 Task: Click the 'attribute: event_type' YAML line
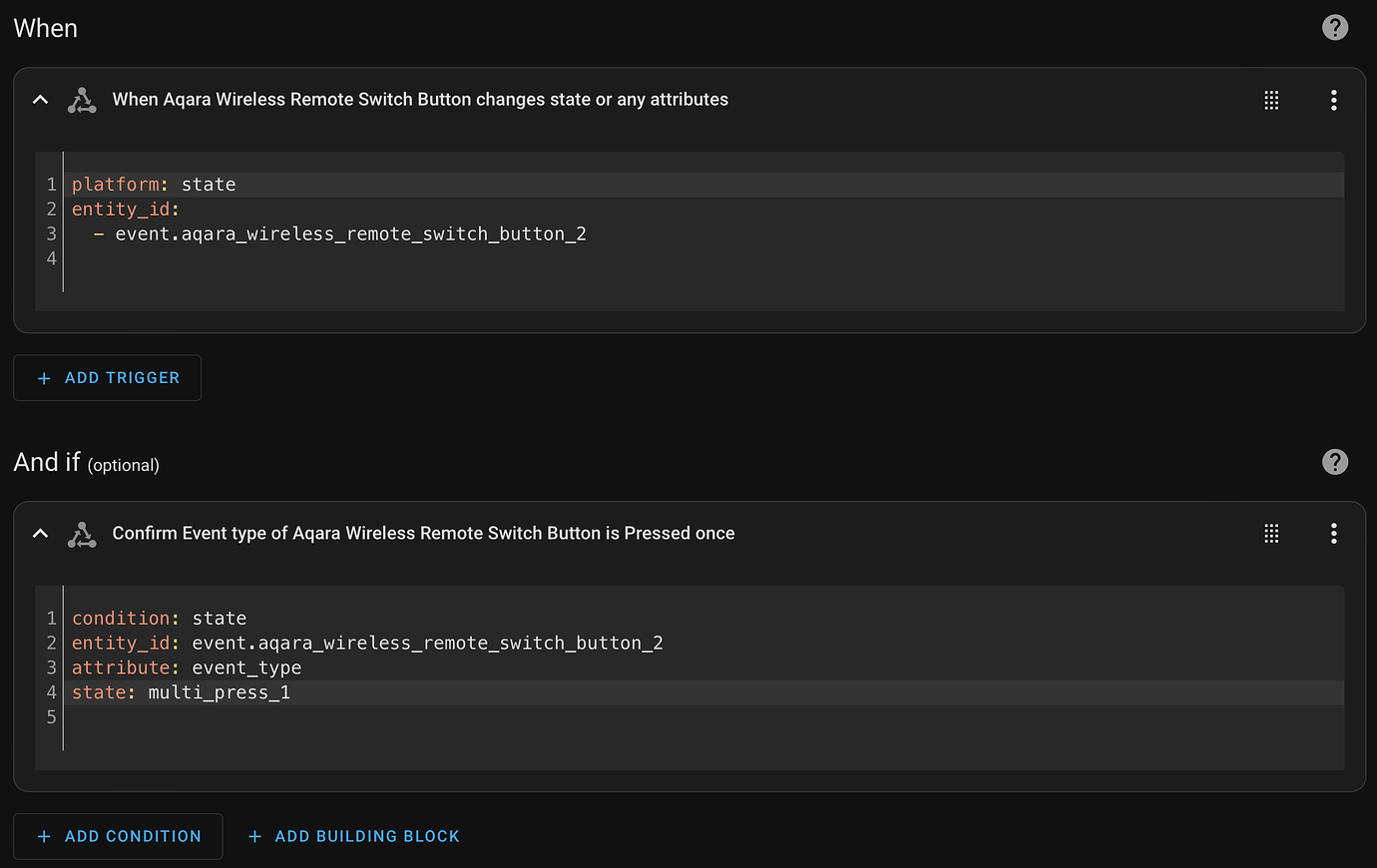[x=187, y=668]
